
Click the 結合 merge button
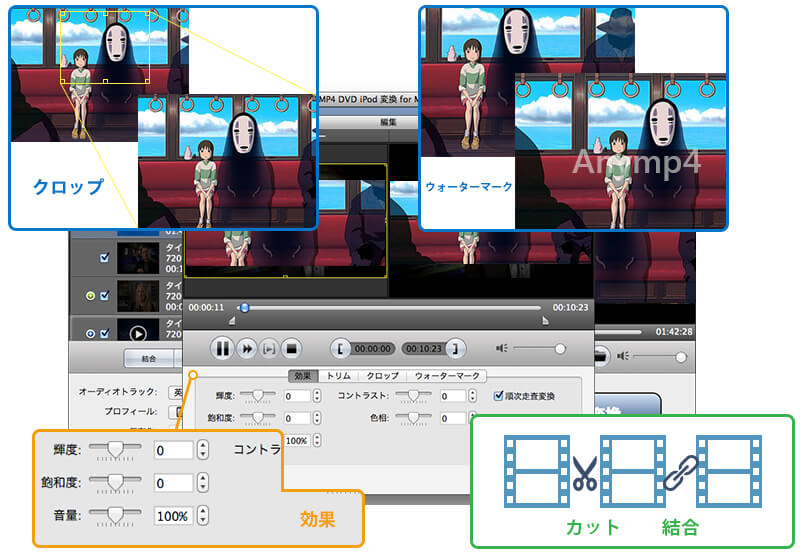(149, 358)
